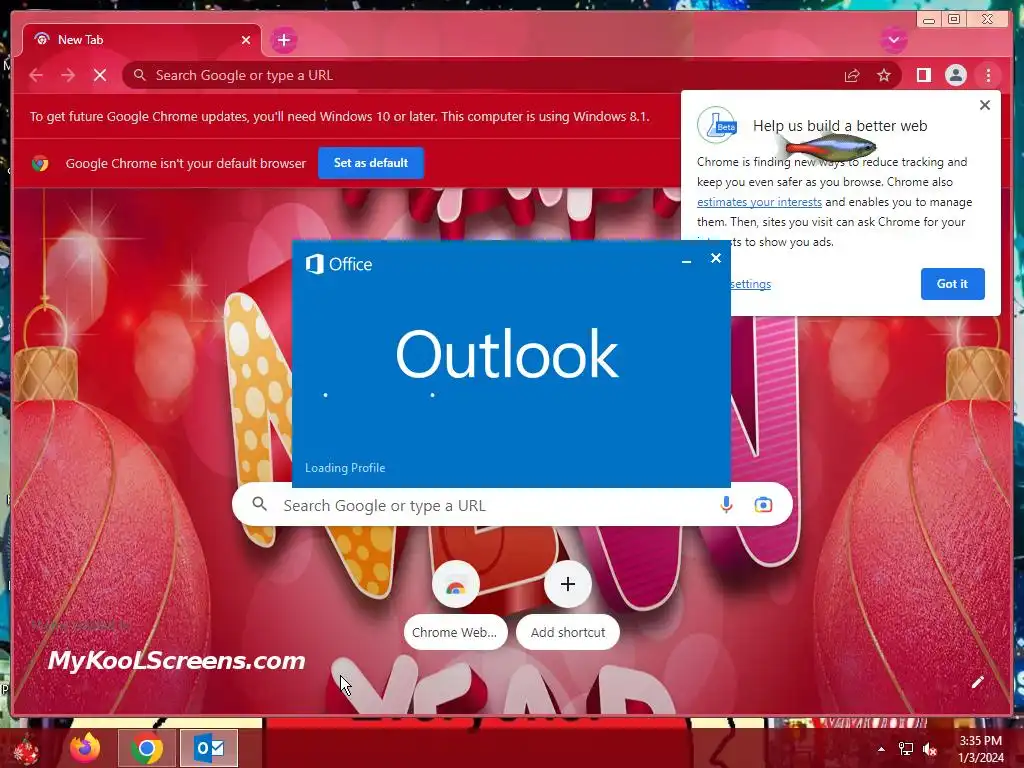Close the New Tab tab
The height and width of the screenshot is (768, 1024).
246,40
